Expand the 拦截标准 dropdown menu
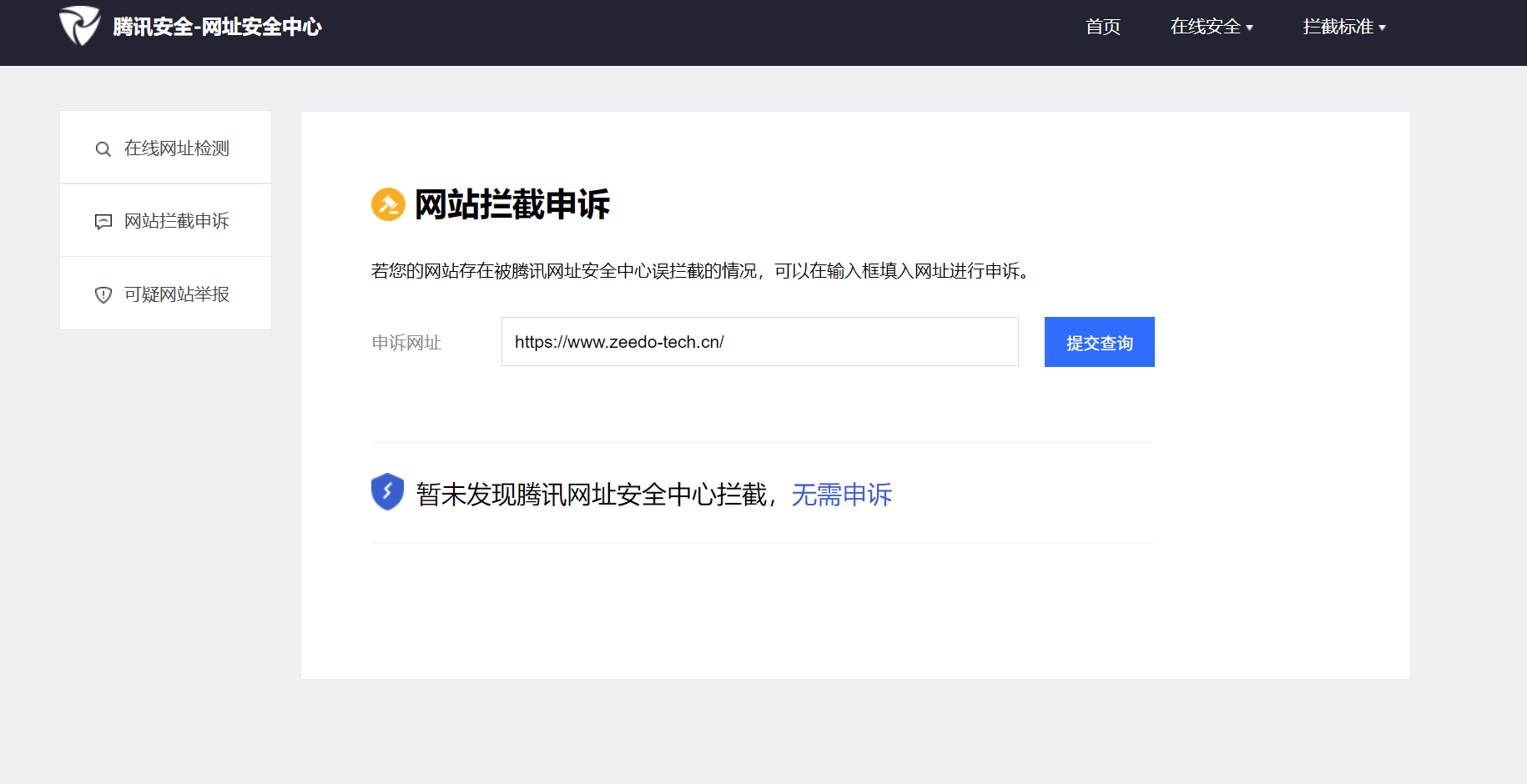 coord(1339,28)
